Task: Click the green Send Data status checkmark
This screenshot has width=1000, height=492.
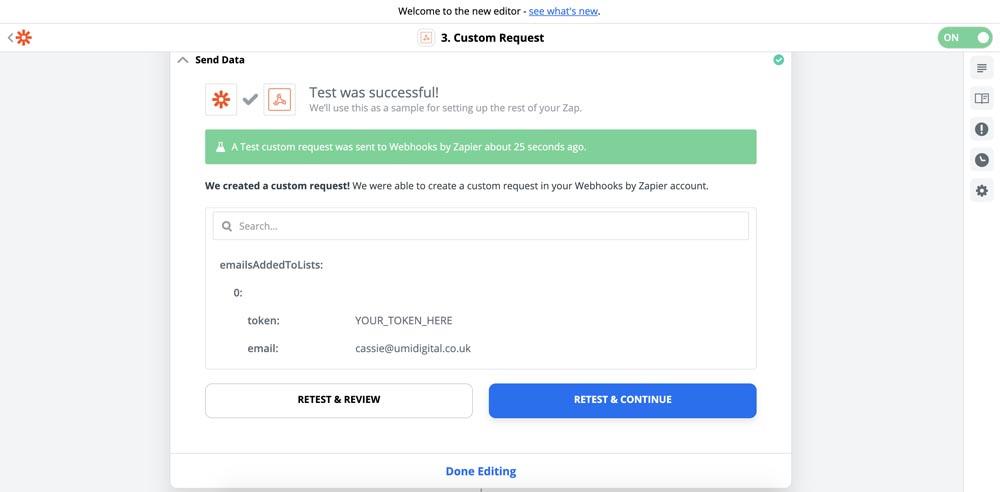Action: (x=778, y=60)
